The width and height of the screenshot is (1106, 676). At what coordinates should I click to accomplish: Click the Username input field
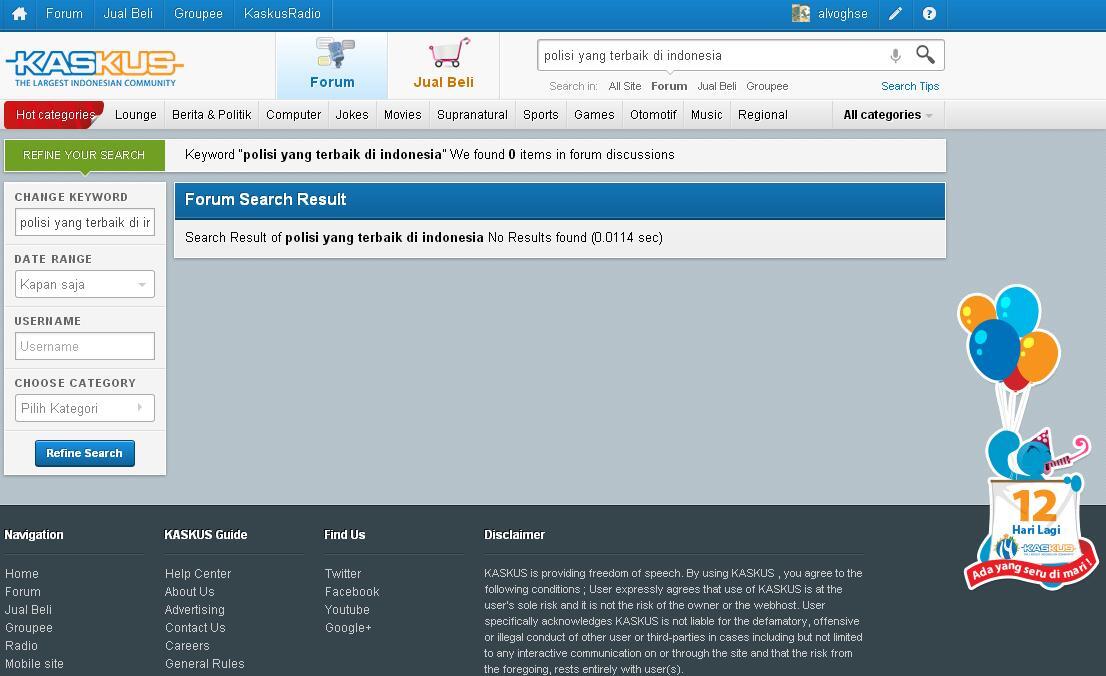[85, 346]
